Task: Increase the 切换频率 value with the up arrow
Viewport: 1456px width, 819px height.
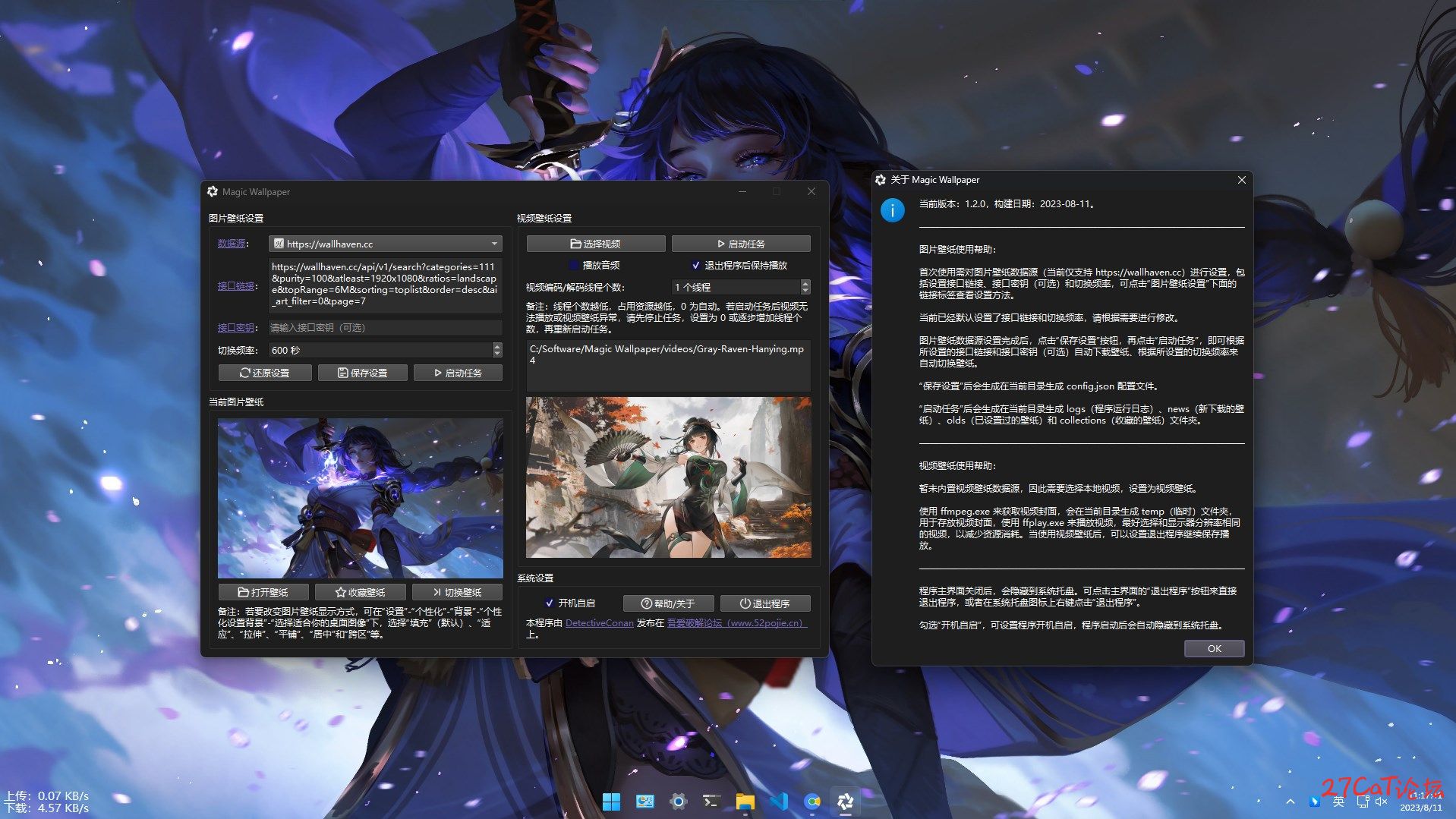Action: [497, 346]
